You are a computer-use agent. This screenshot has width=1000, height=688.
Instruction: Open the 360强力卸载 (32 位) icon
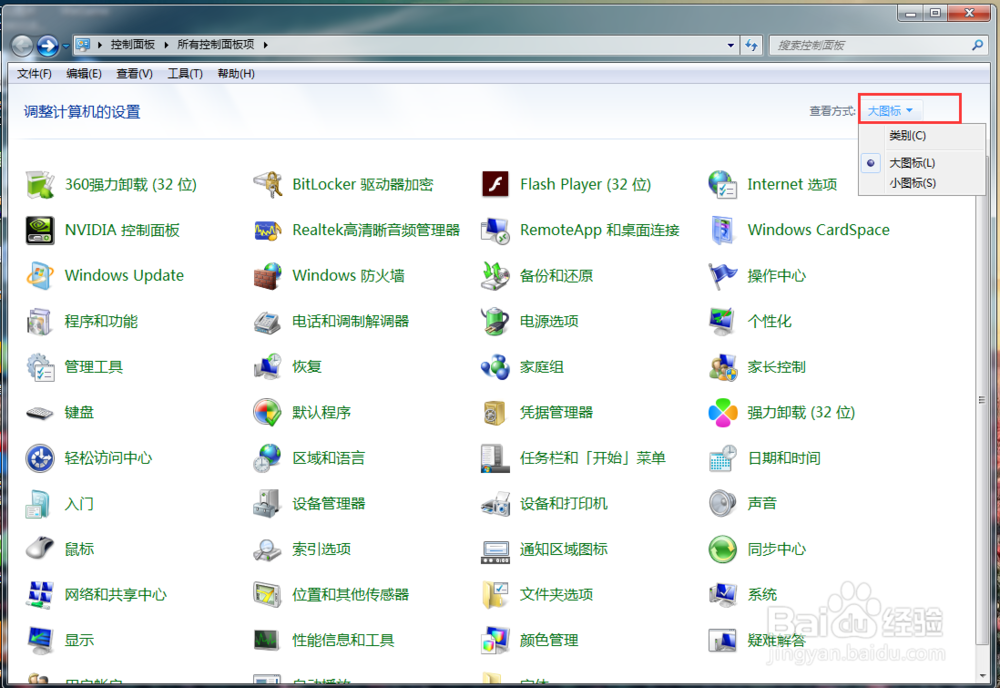[40, 184]
